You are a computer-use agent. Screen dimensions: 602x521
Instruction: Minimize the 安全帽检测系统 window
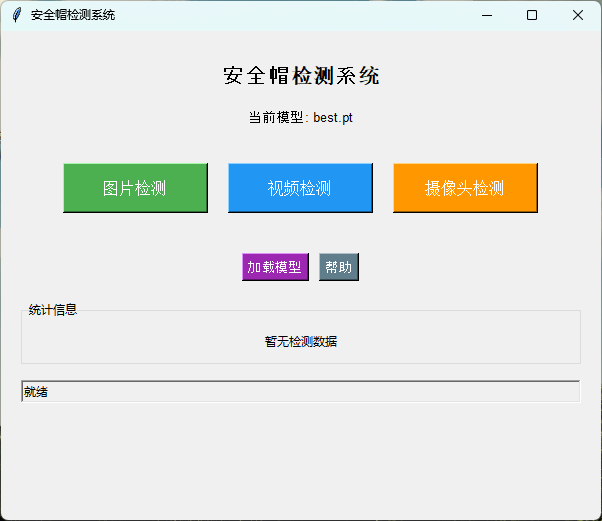[487, 15]
